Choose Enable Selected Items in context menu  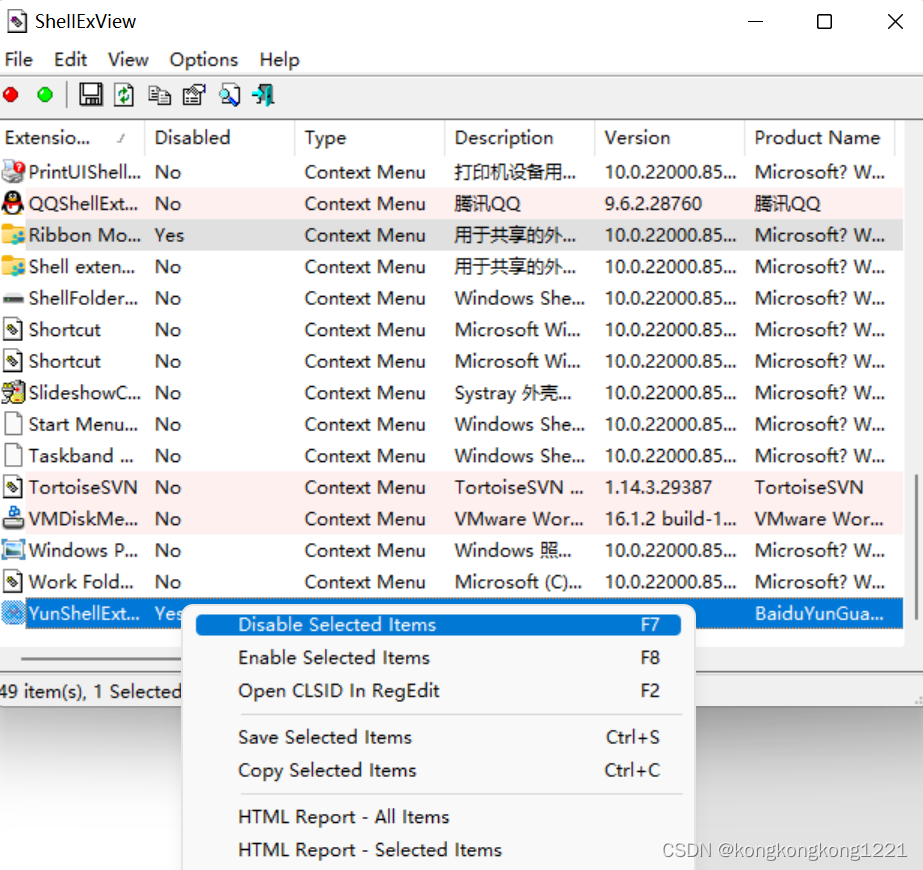(438, 658)
